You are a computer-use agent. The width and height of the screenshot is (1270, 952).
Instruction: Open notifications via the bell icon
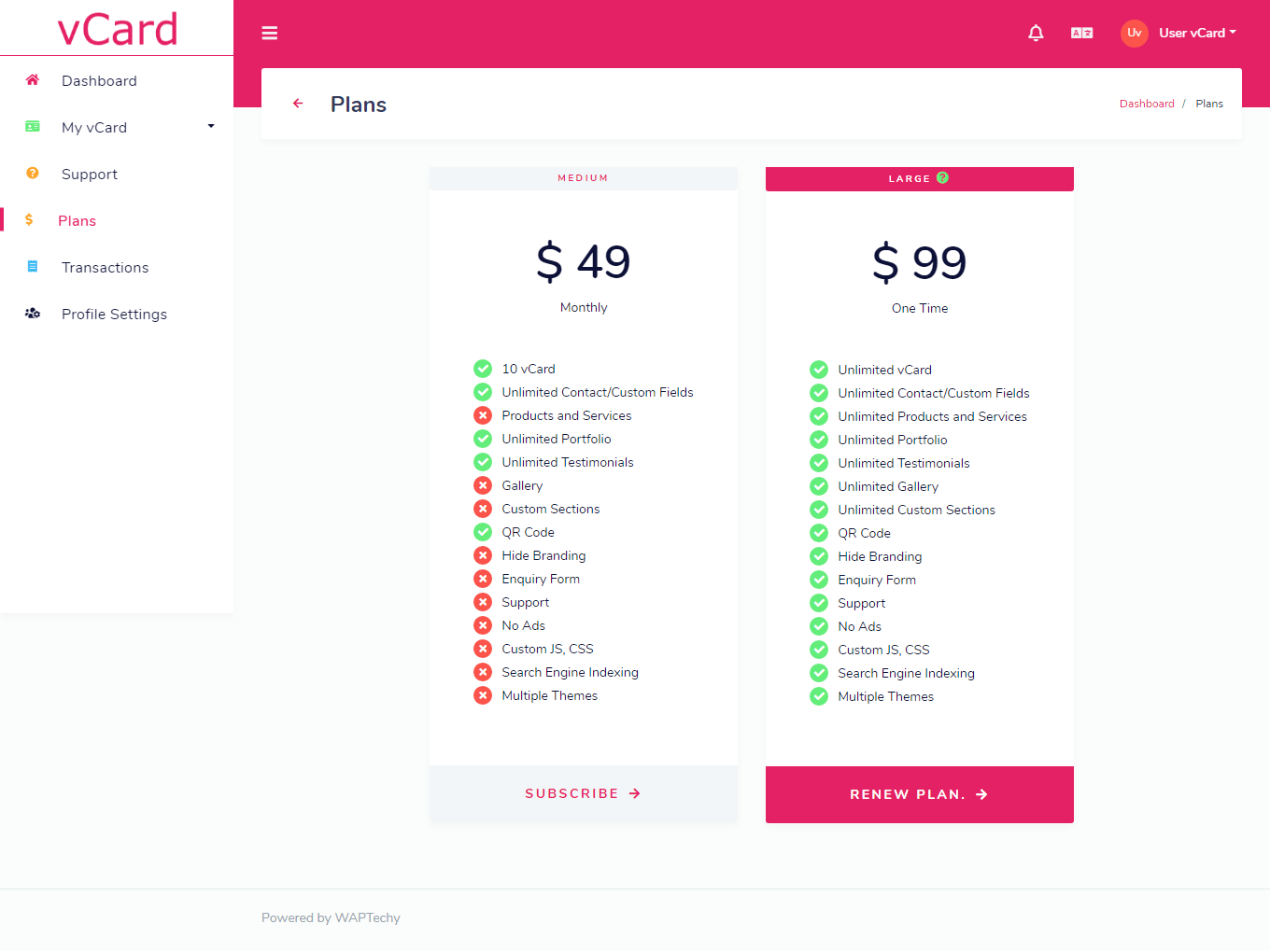(x=1036, y=33)
